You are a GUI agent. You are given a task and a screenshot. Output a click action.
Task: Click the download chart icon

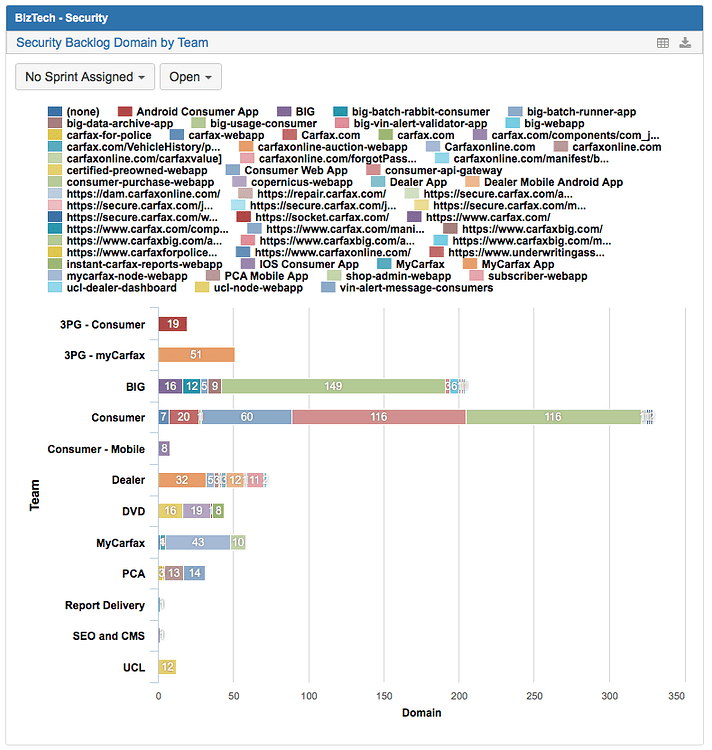tap(685, 43)
